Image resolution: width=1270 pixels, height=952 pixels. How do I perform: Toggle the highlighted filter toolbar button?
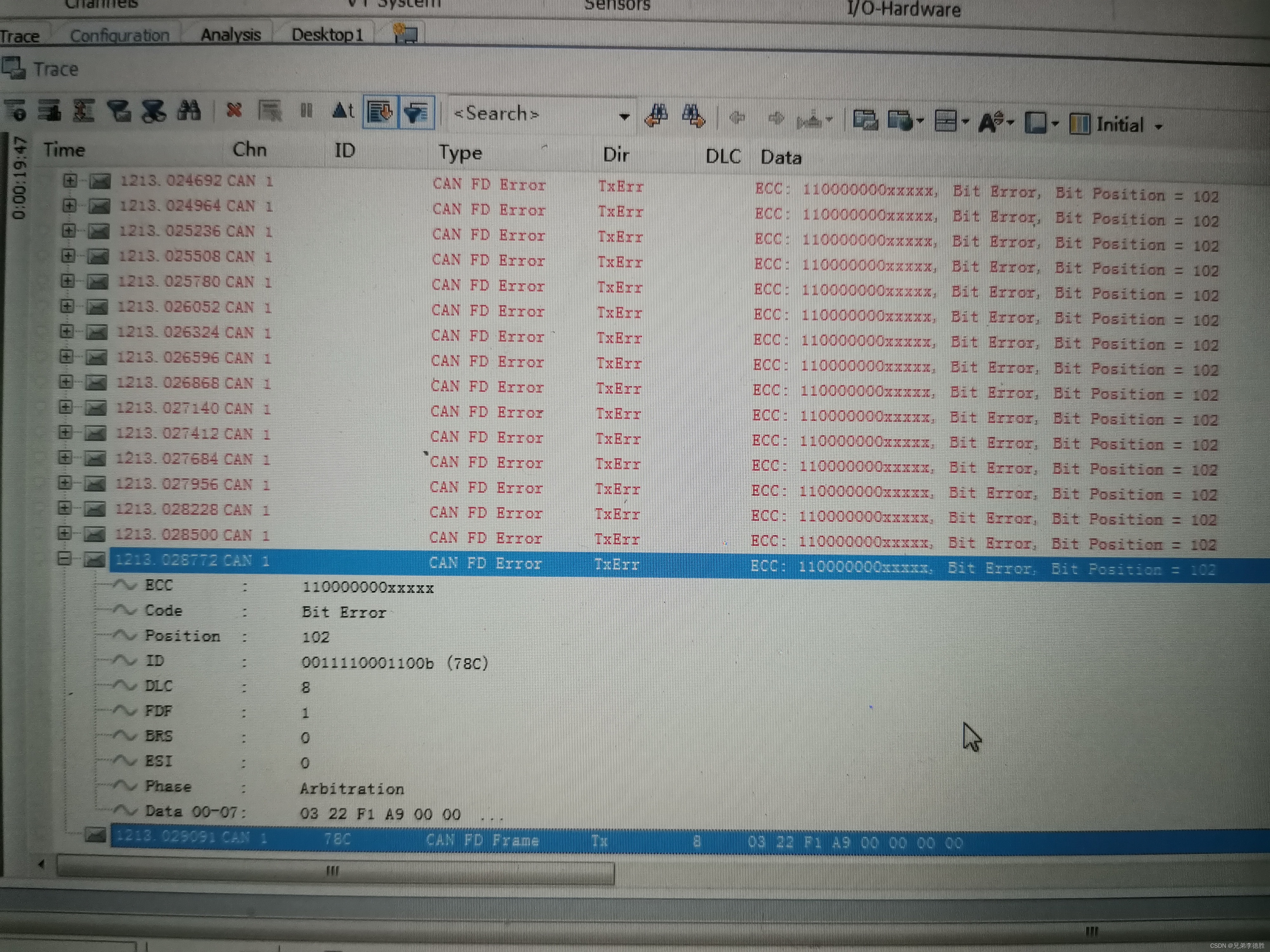tap(416, 112)
